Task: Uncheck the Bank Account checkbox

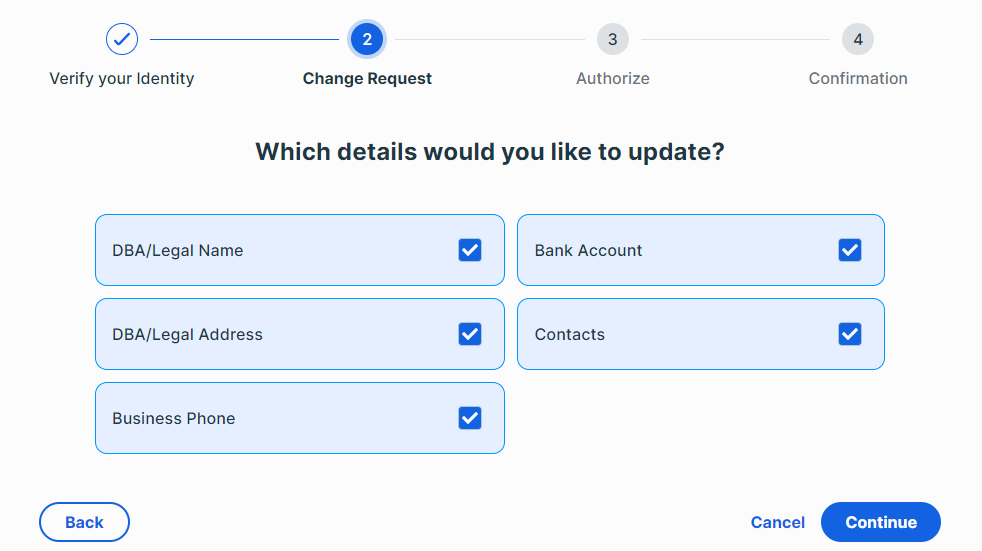Action: 850,250
